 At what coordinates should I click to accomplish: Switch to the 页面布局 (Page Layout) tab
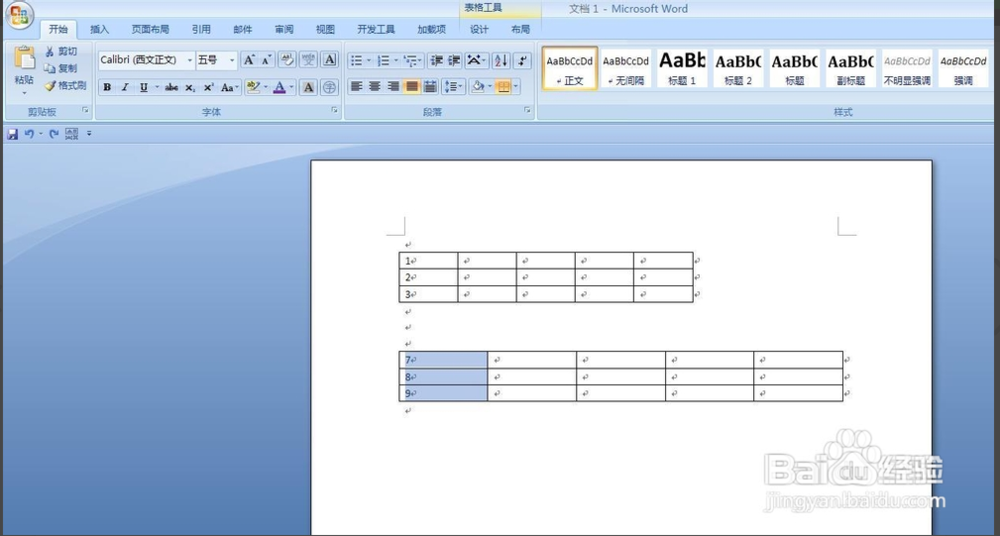tap(151, 29)
